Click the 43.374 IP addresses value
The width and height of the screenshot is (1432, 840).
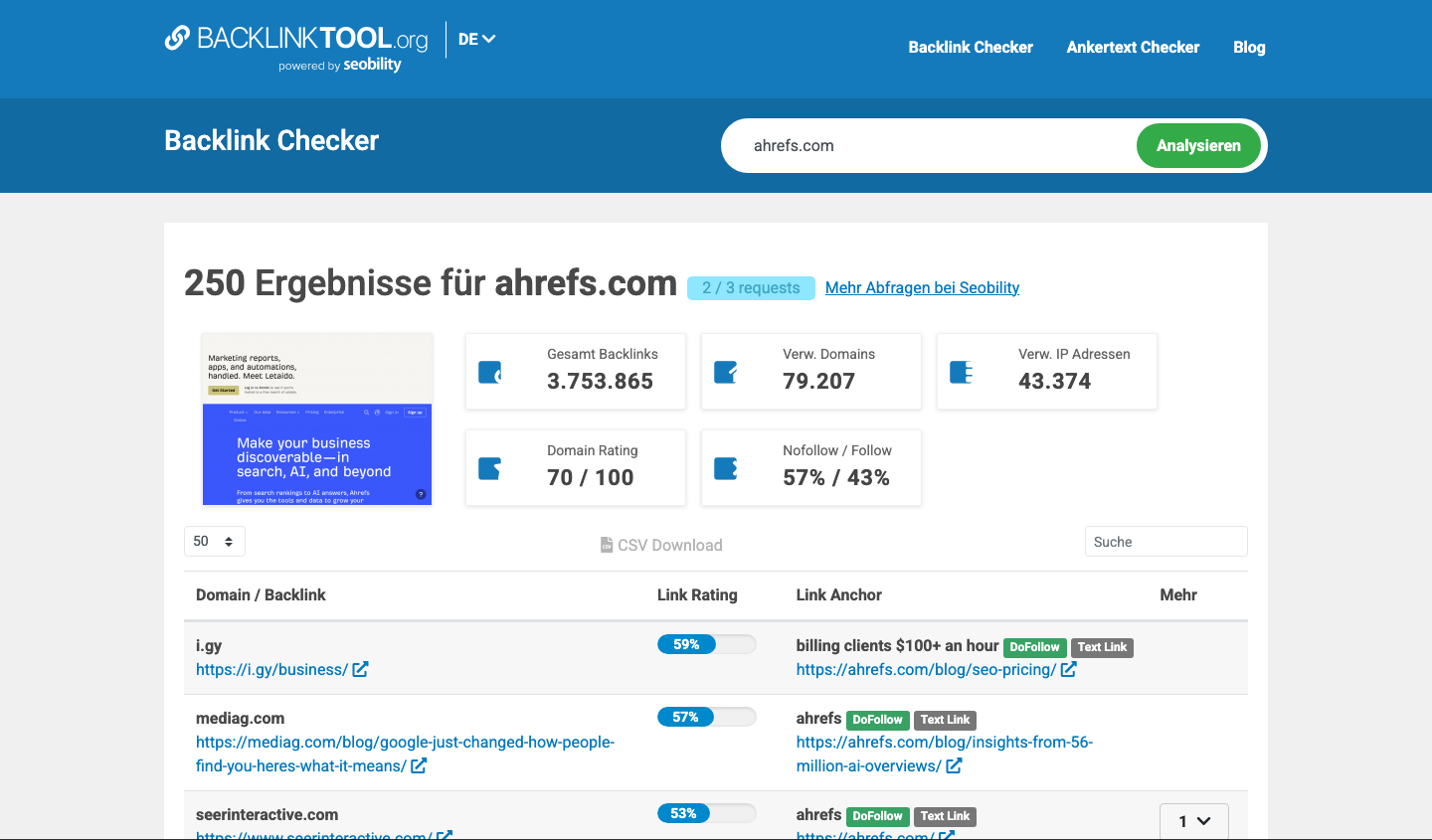1054,381
